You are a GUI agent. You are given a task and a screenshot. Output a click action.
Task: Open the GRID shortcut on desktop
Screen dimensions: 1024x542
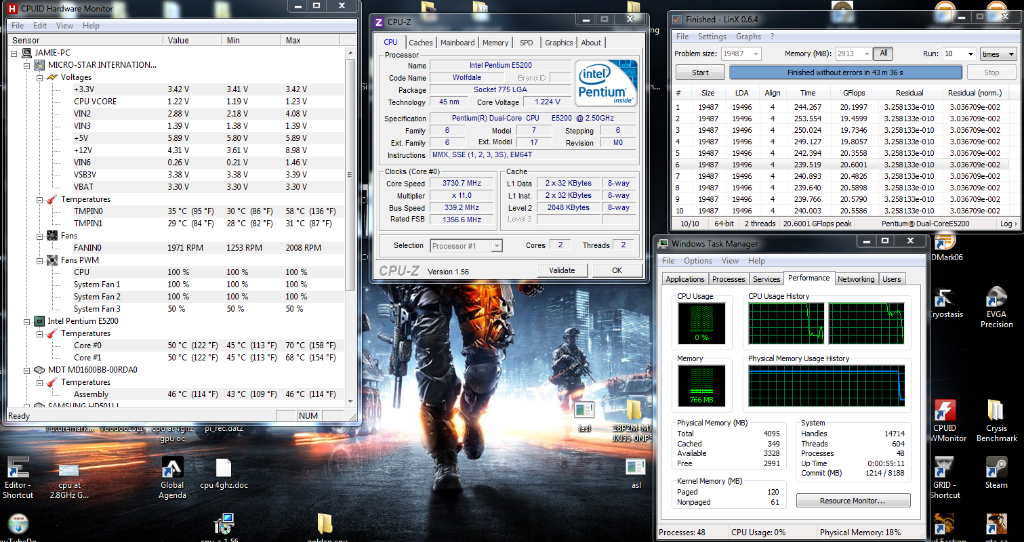pyautogui.click(x=944, y=477)
